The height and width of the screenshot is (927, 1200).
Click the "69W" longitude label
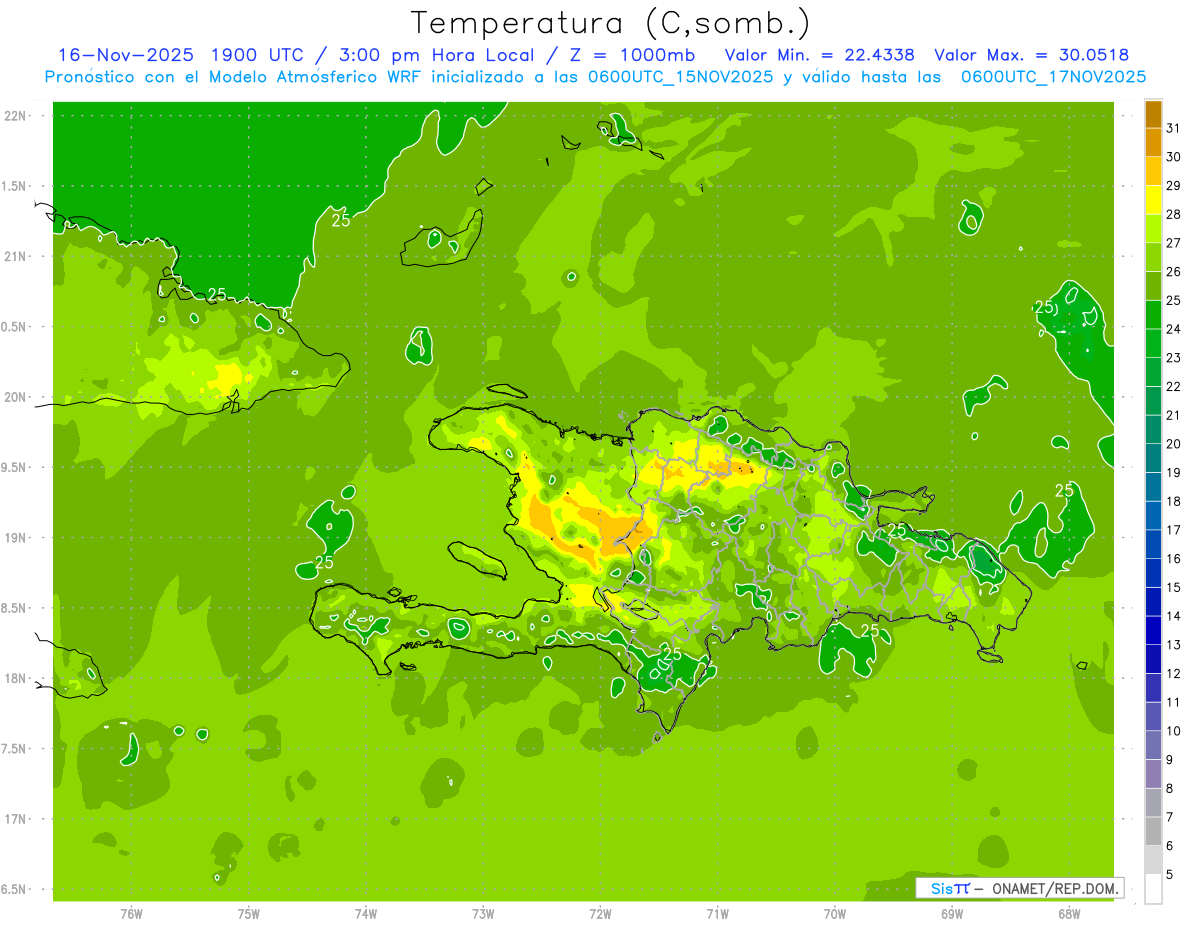952,914
